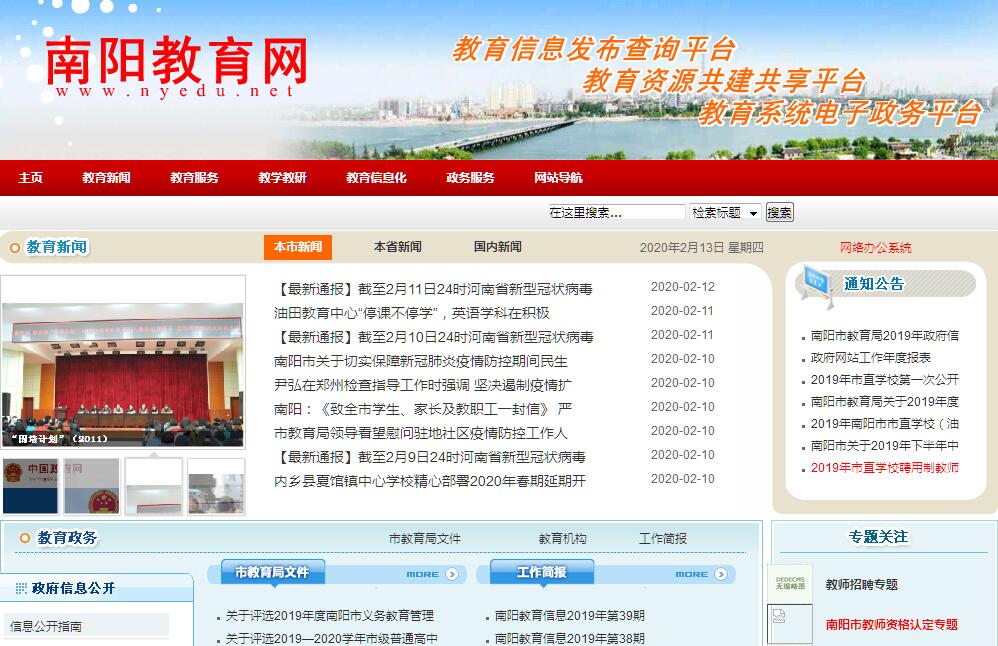Open the 主页 menu item
This screenshot has width=998, height=646.
(x=31, y=178)
